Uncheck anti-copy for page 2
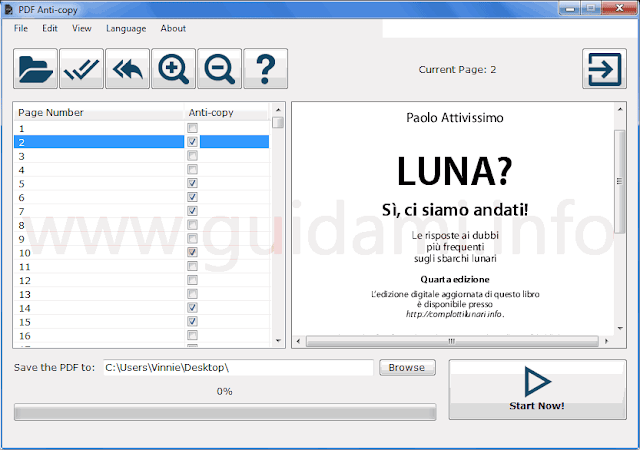640x450 pixels. [x=192, y=142]
